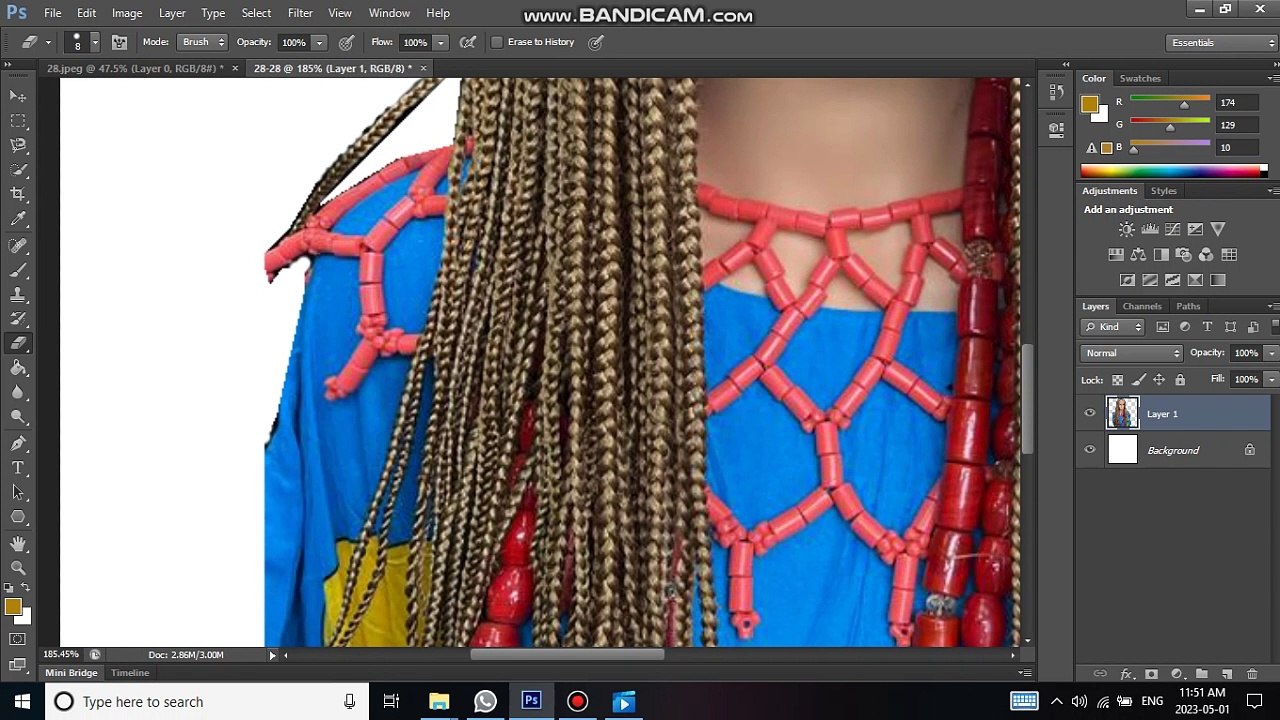Select the Clone Stamp tool

(x=18, y=295)
